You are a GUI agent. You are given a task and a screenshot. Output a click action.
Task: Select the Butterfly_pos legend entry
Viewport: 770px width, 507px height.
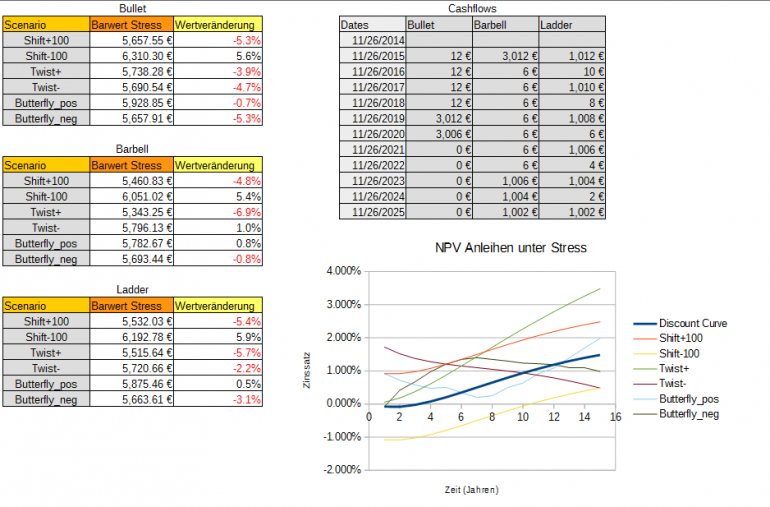tap(676, 399)
